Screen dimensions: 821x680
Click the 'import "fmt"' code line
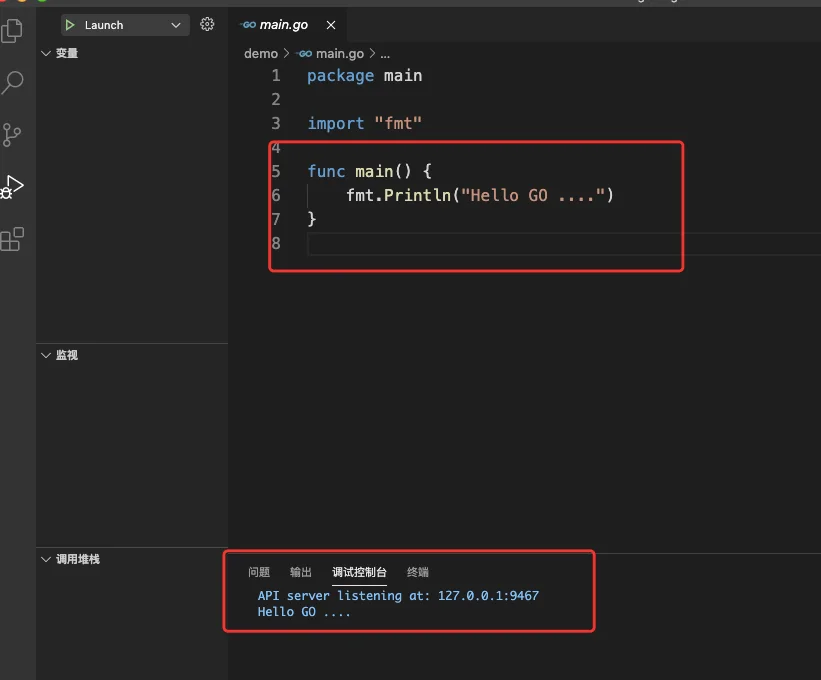click(364, 124)
